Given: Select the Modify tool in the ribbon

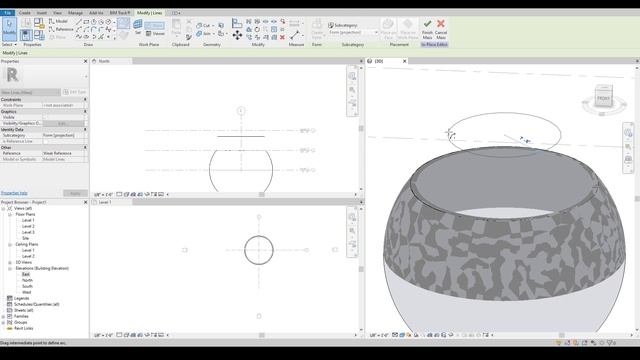Looking at the screenshot, I should click(x=9, y=29).
